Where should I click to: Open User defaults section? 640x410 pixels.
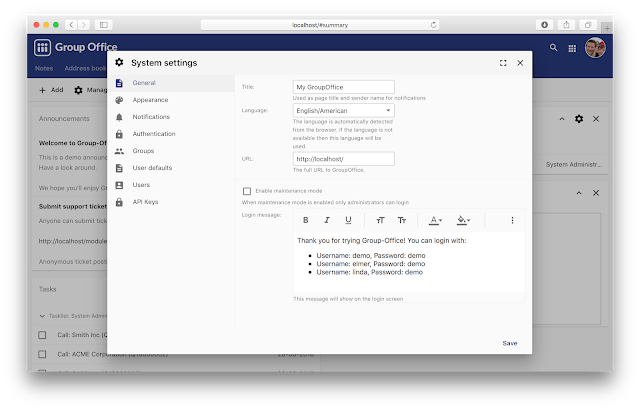click(171, 168)
